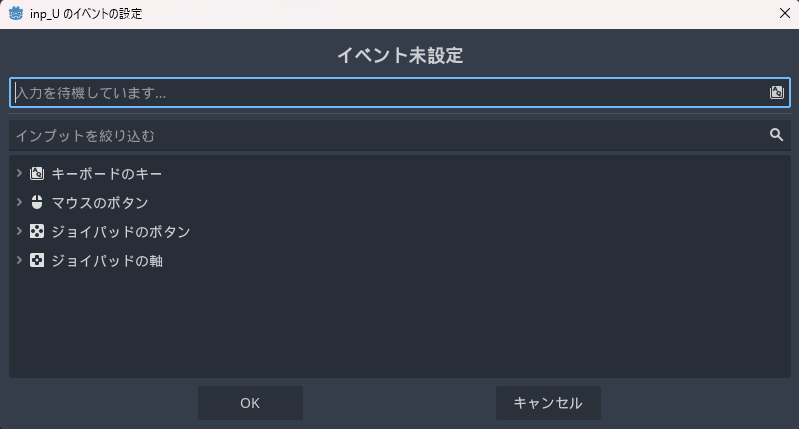This screenshot has width=799, height=429.
Task: Select the キーボードのキー label
Action: 107,174
